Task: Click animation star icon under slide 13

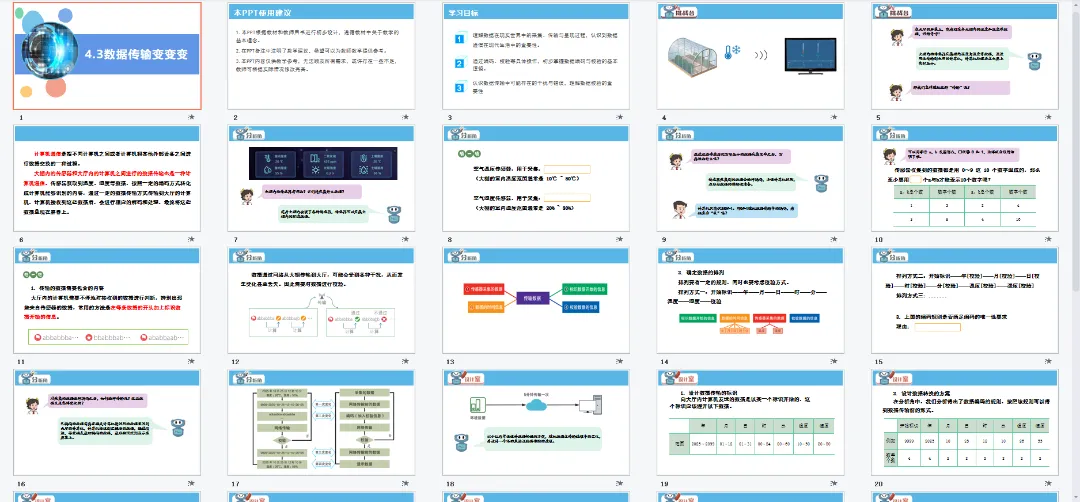Action: pos(621,362)
